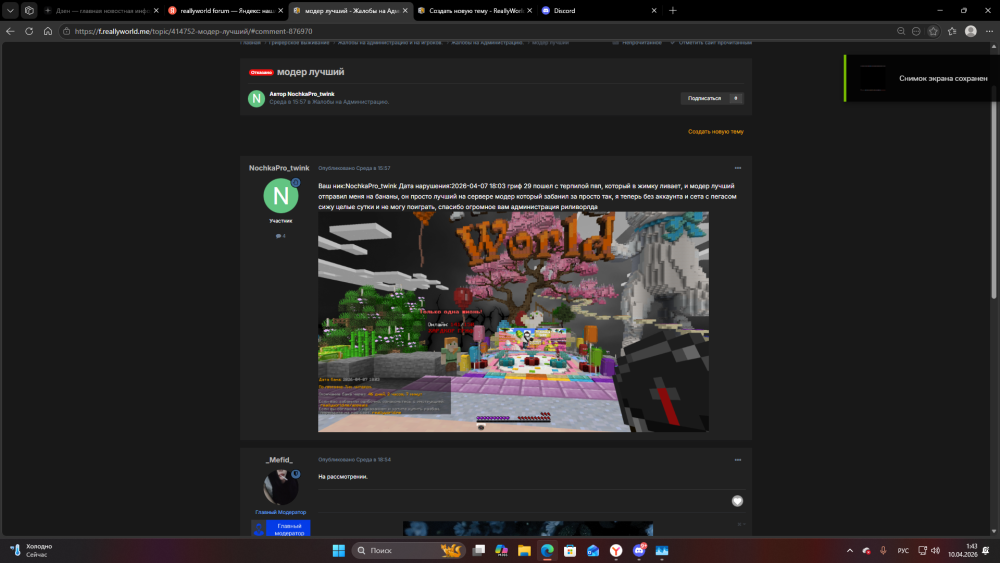Click NochkaPro_twink username above first post

click(279, 168)
